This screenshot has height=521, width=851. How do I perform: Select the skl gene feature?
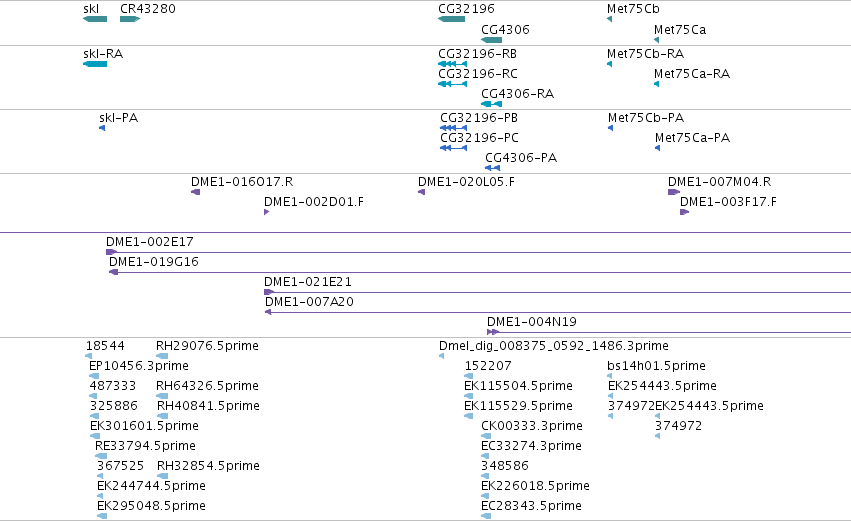(95, 19)
